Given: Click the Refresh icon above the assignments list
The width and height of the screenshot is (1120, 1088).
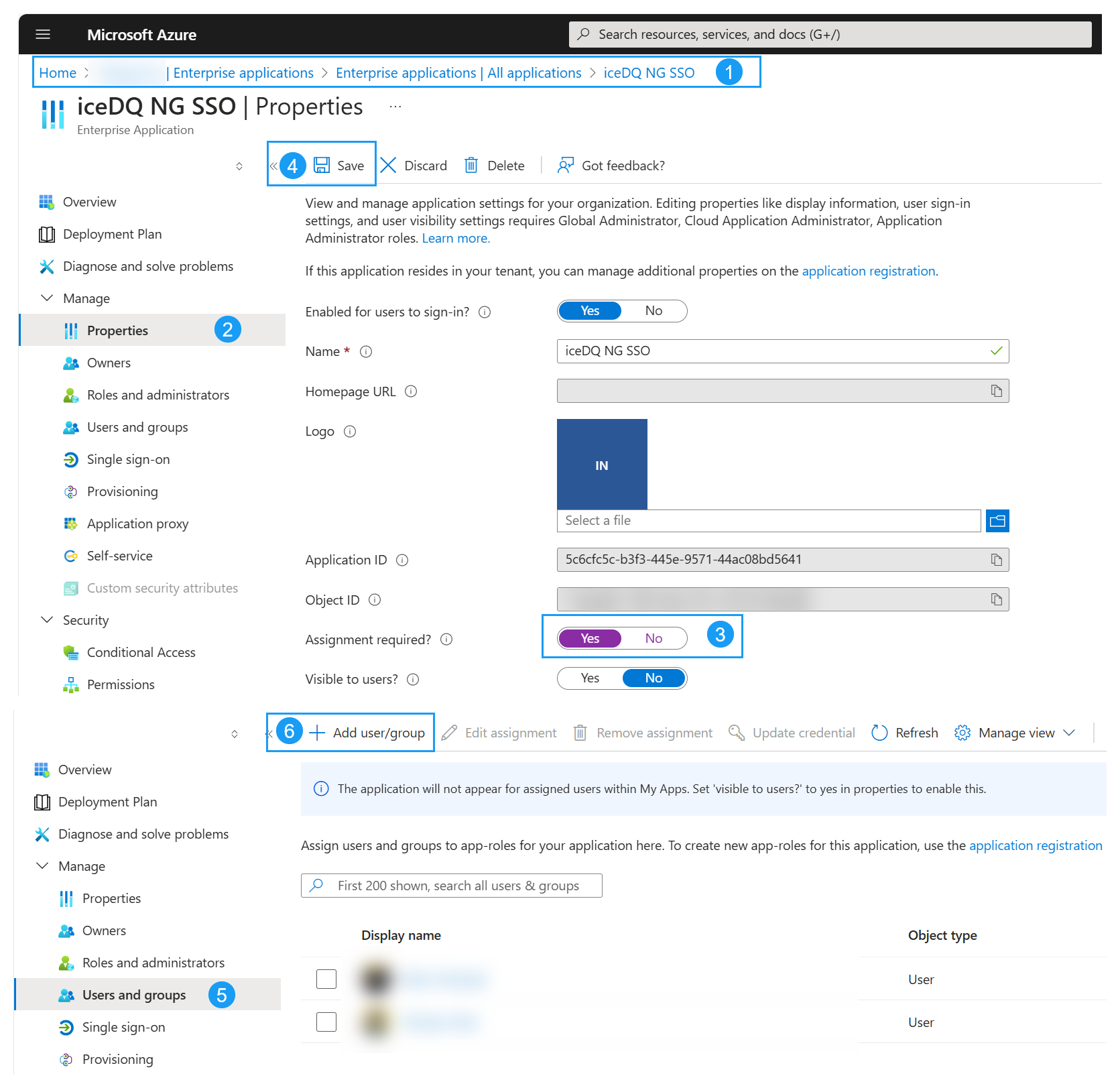Looking at the screenshot, I should point(879,733).
